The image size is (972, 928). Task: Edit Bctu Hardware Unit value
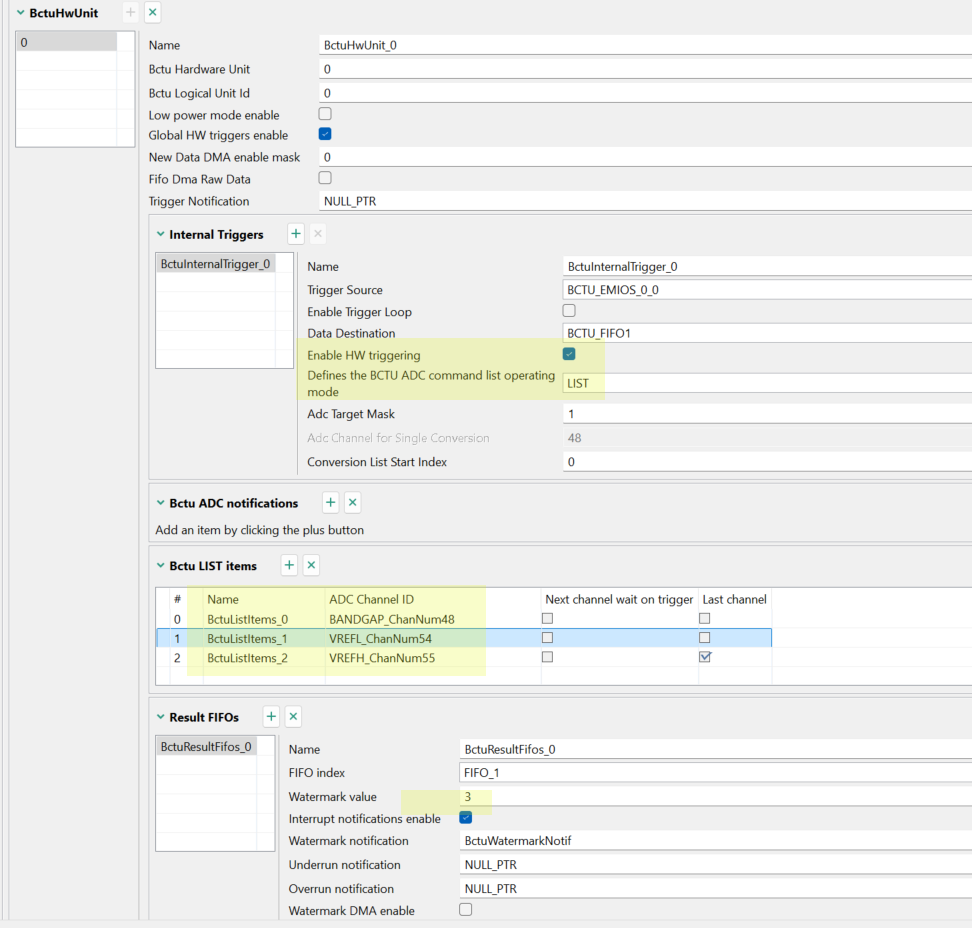(645, 69)
